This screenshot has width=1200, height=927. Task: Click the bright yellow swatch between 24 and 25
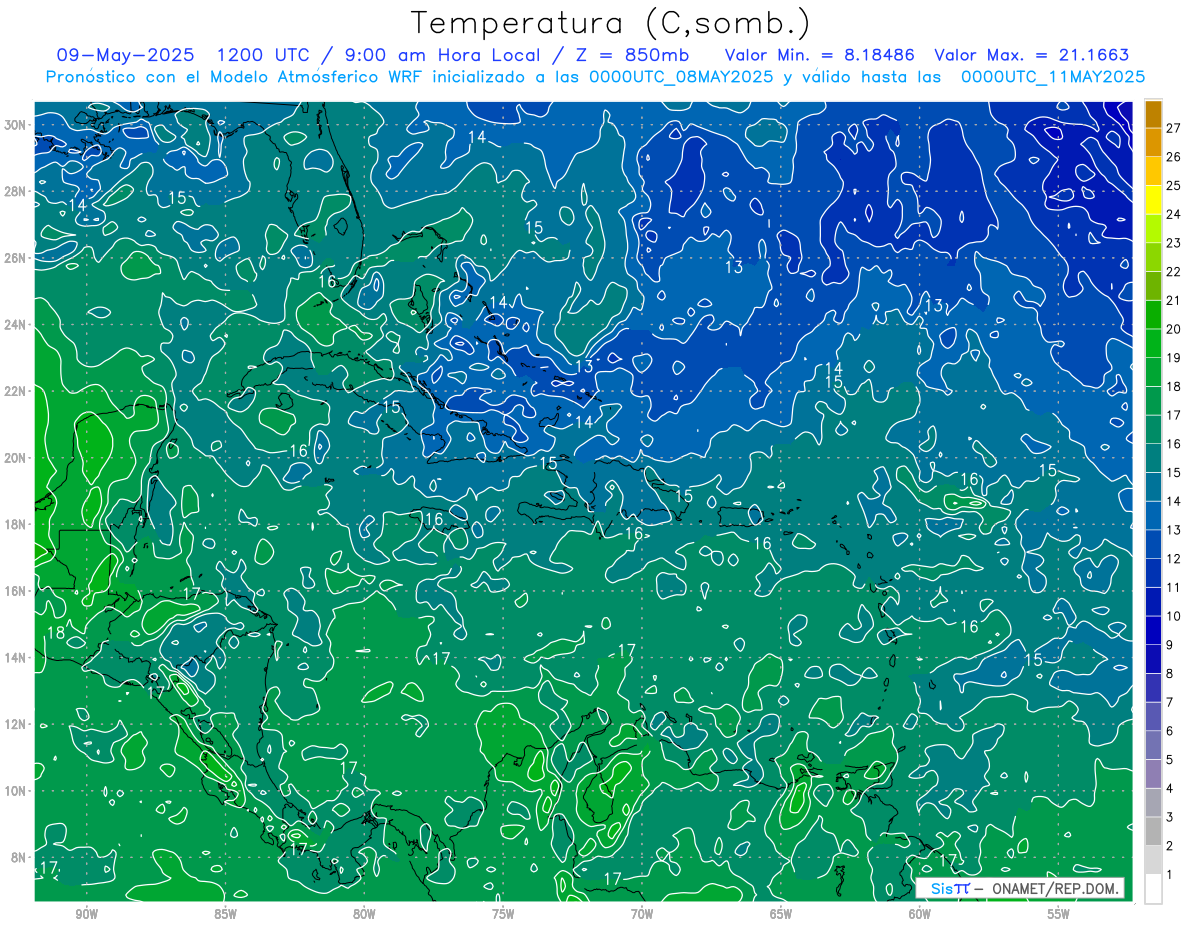click(x=1154, y=200)
